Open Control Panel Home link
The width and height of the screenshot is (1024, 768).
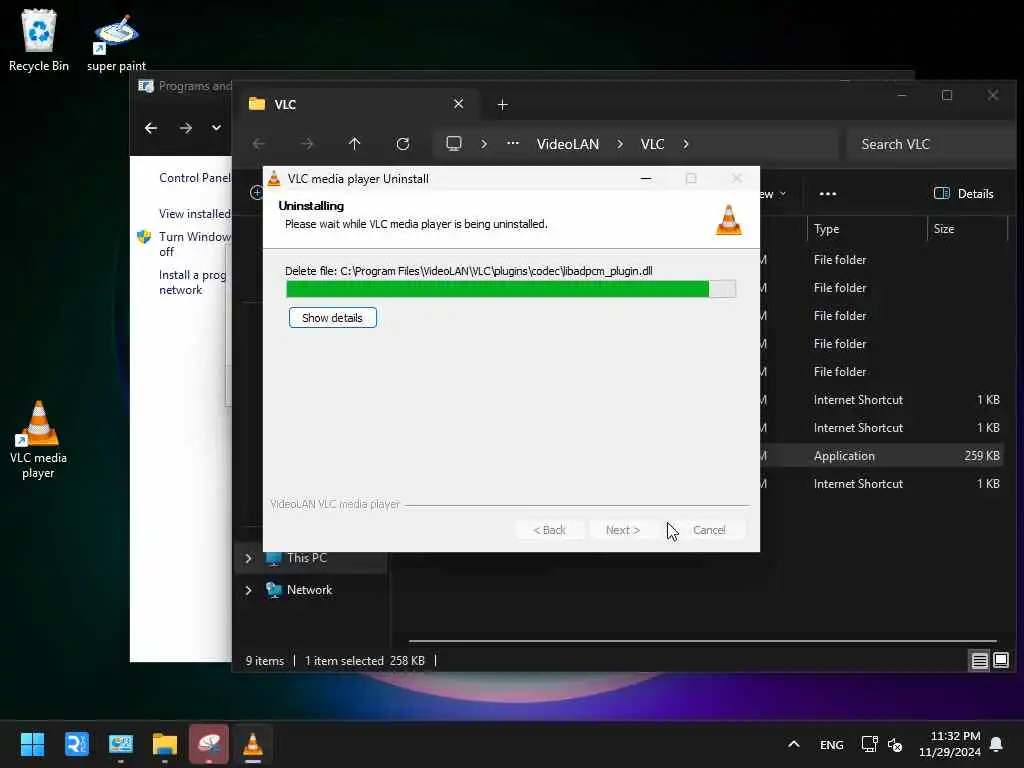tap(195, 178)
